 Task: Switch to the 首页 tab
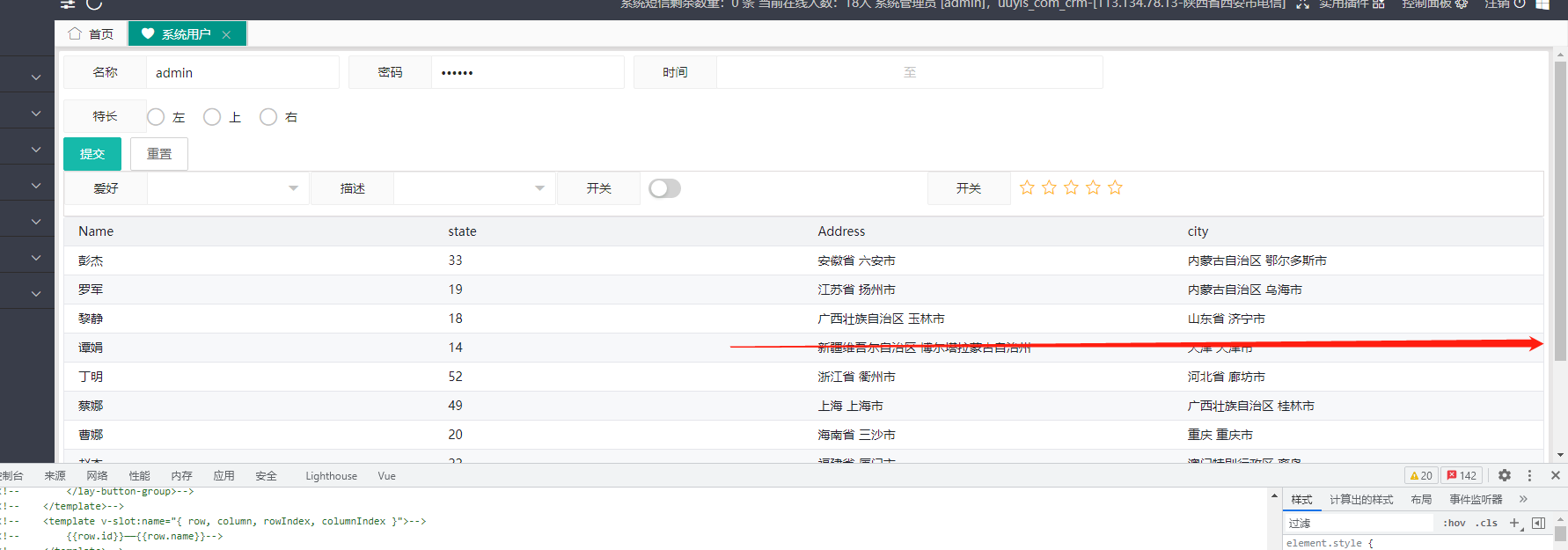[x=92, y=33]
